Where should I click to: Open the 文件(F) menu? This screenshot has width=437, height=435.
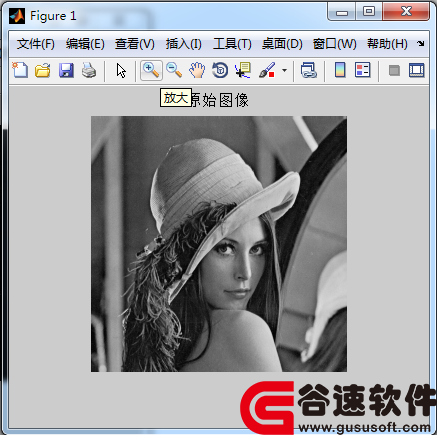(x=36, y=44)
